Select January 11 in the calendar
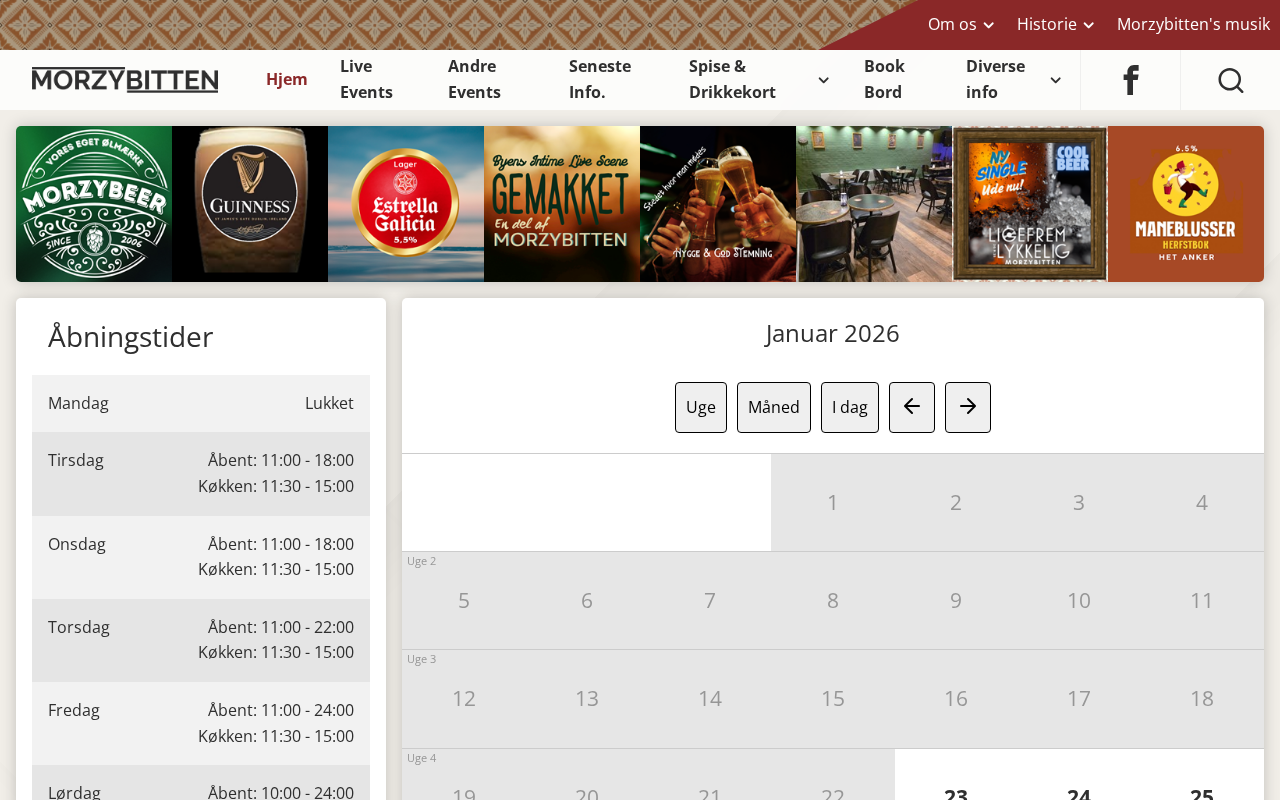Image resolution: width=1280 pixels, height=800 pixels. click(x=1202, y=600)
